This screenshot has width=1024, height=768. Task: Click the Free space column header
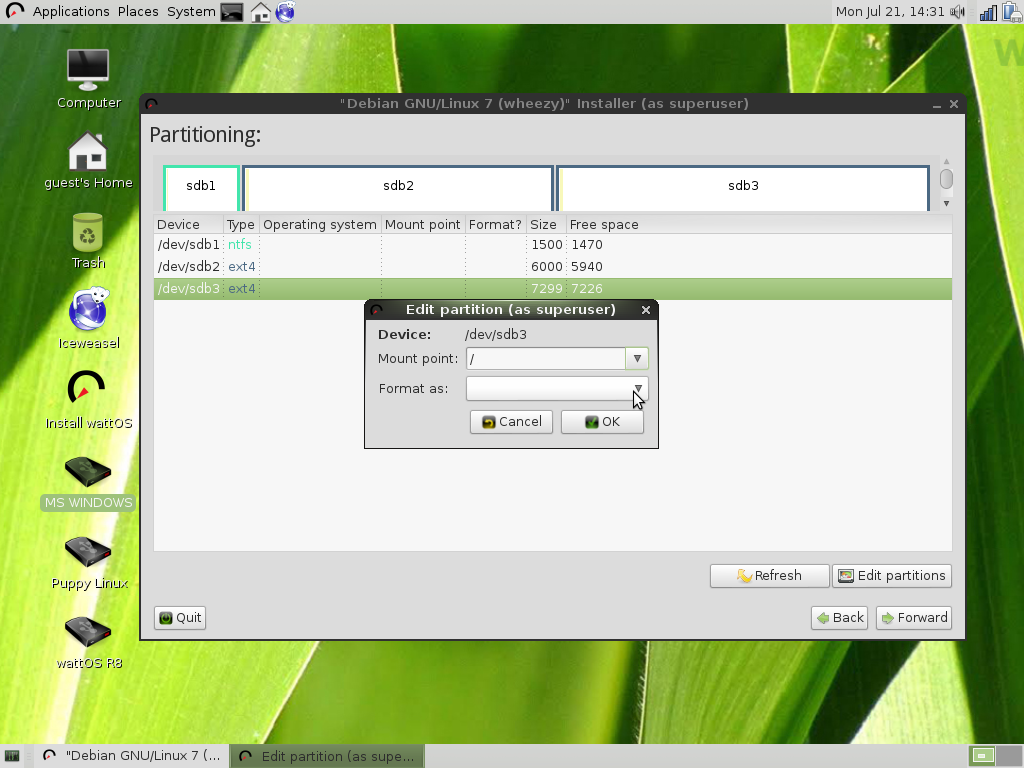tap(759, 225)
